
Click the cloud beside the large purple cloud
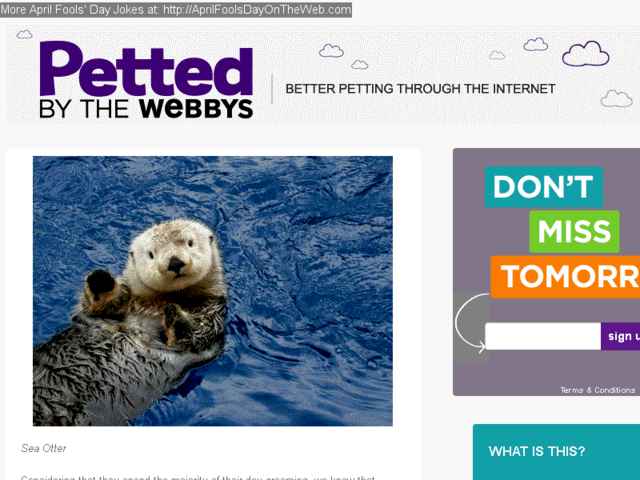click(x=536, y=44)
